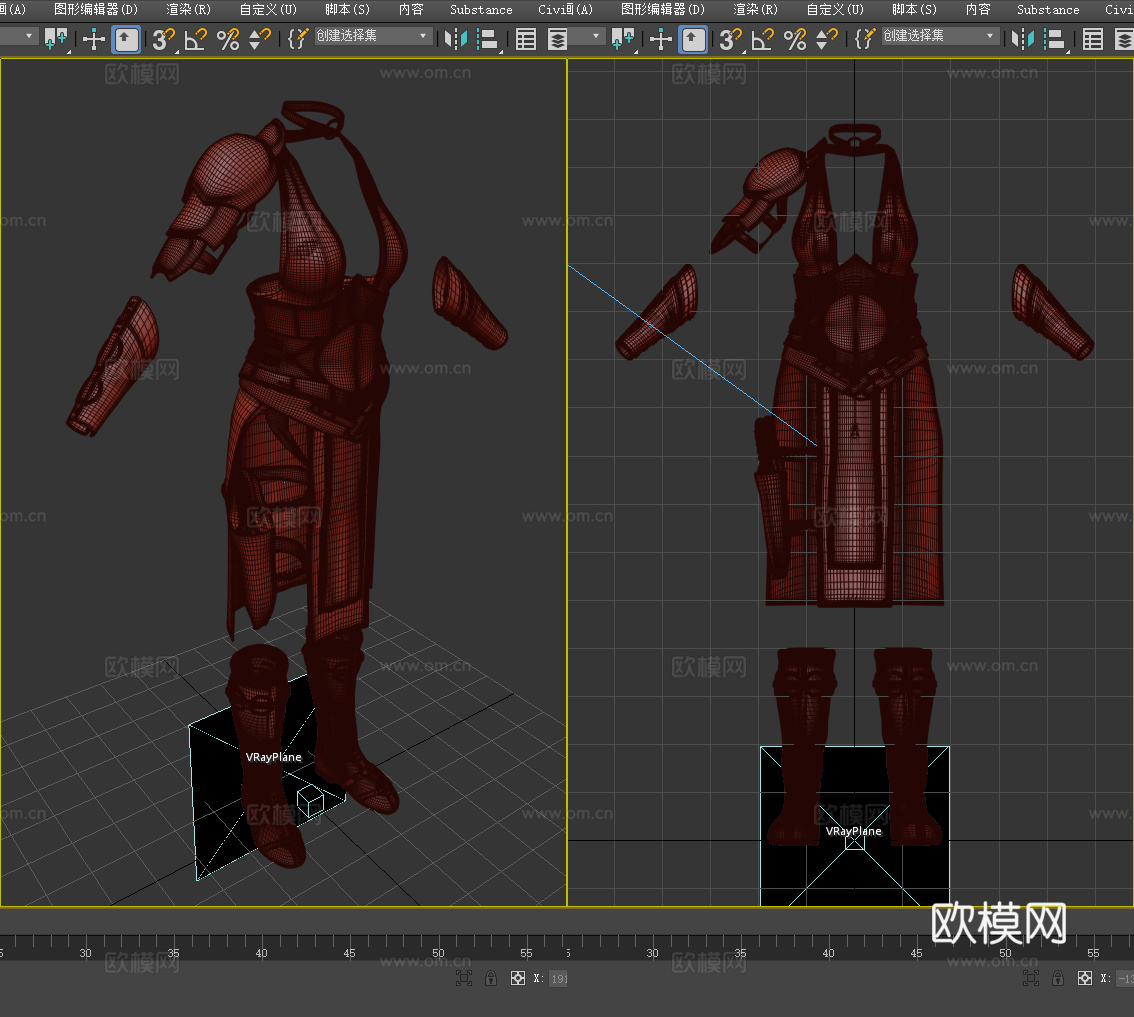Open 脚本(S) menu in front-view window
1134x1017 pixels.
(x=914, y=9)
